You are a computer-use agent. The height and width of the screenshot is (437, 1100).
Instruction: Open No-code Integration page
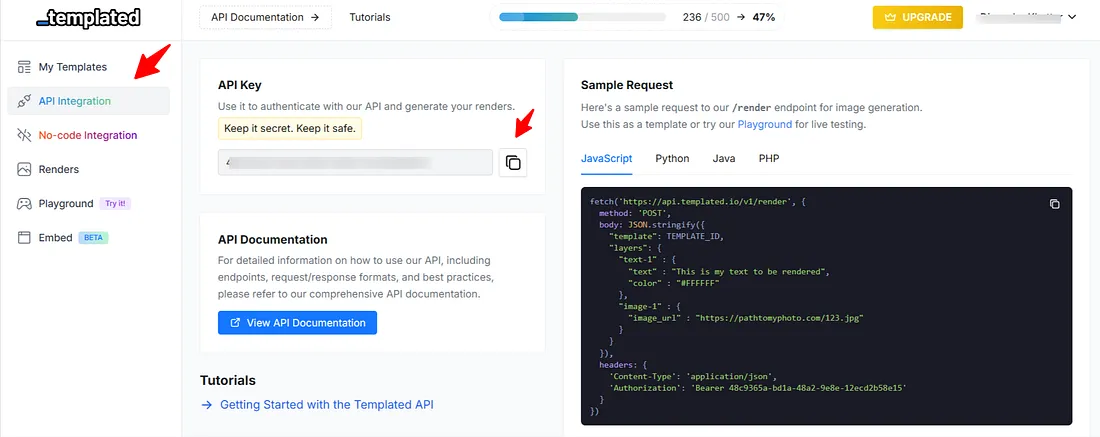click(x=88, y=135)
